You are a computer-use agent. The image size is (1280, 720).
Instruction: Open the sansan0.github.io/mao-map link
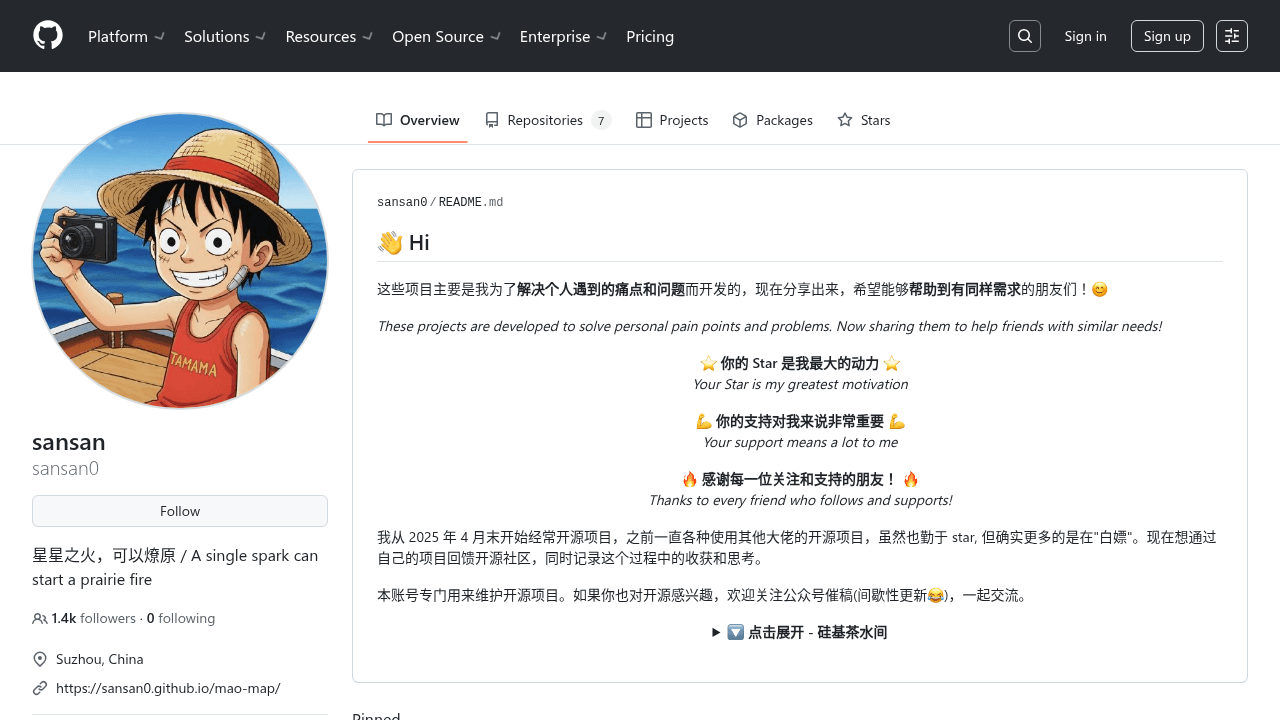click(168, 688)
